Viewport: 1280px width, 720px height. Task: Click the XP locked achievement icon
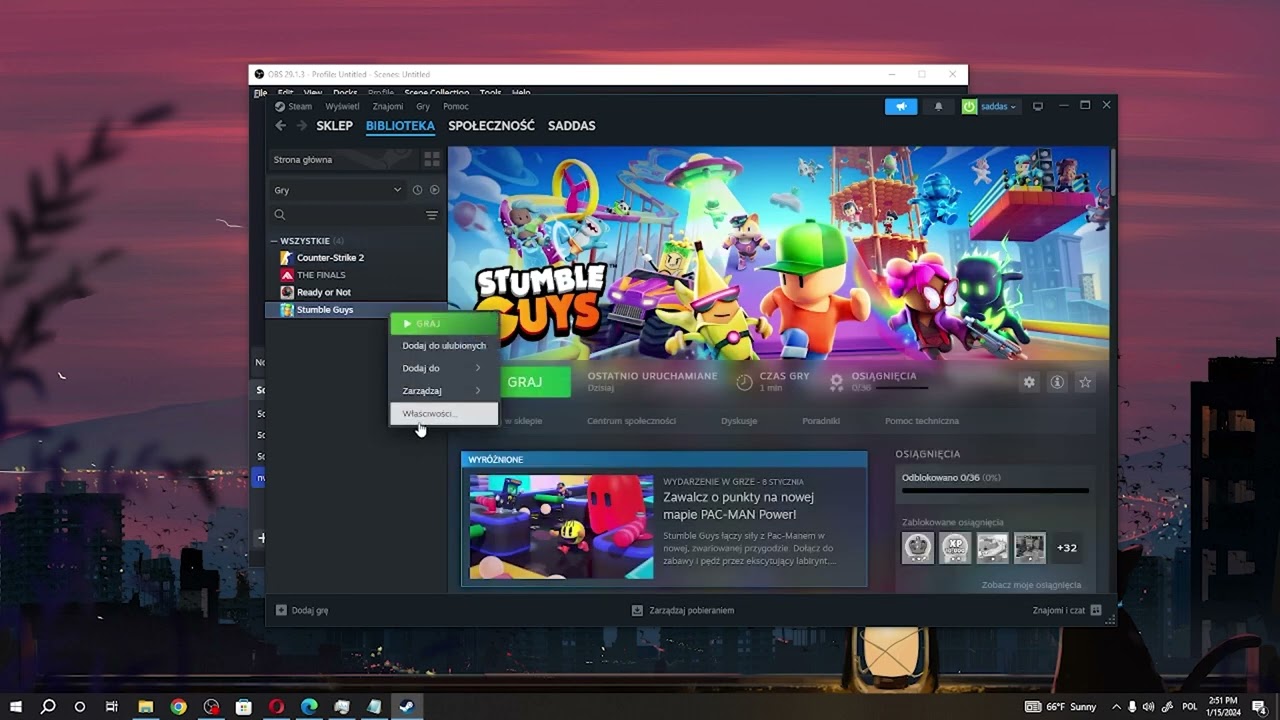pos(955,548)
